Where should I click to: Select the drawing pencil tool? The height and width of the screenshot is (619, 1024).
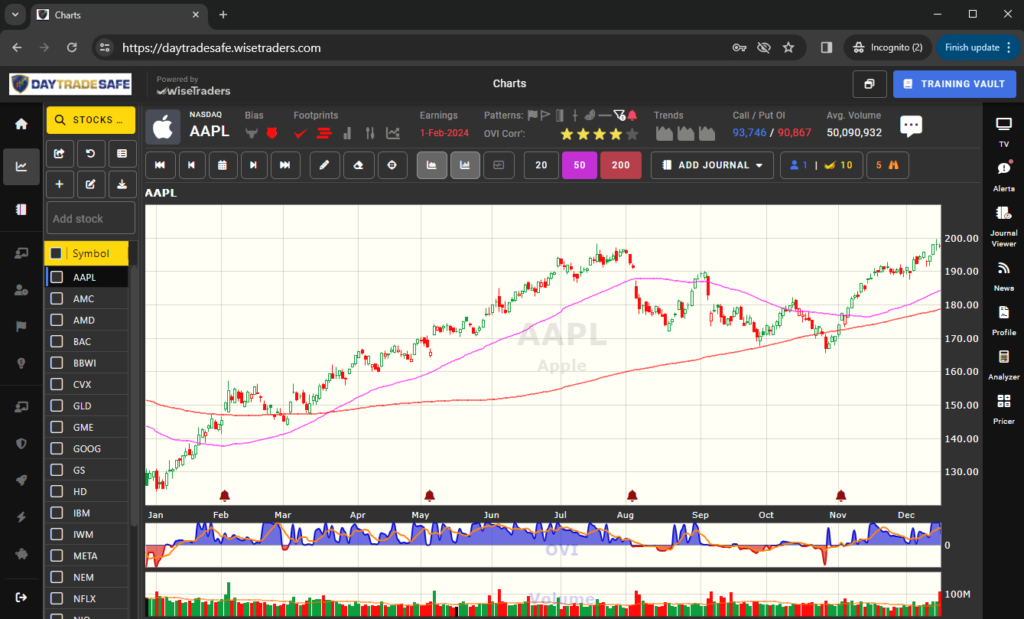coord(324,165)
